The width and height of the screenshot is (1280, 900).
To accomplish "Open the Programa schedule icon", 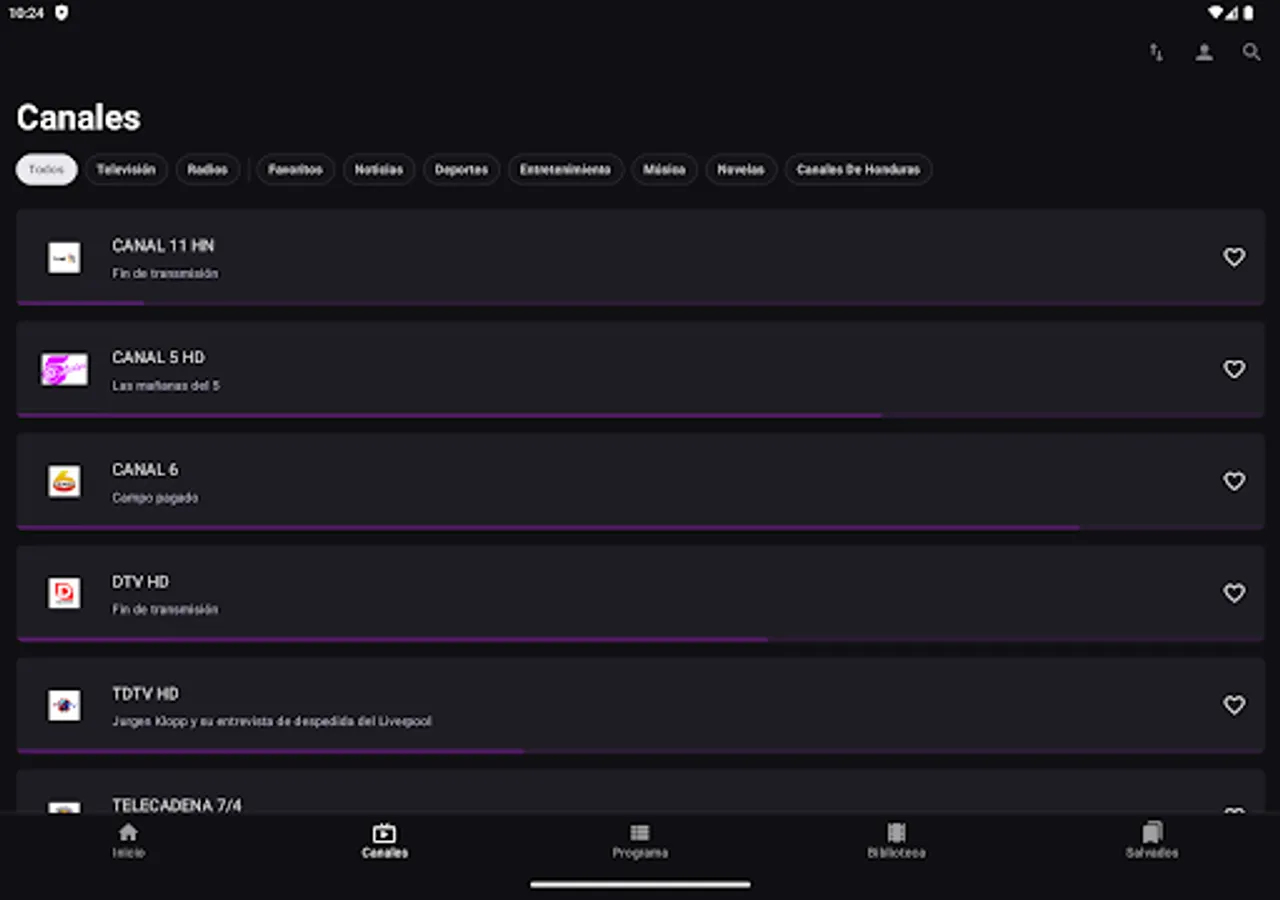I will (x=640, y=838).
